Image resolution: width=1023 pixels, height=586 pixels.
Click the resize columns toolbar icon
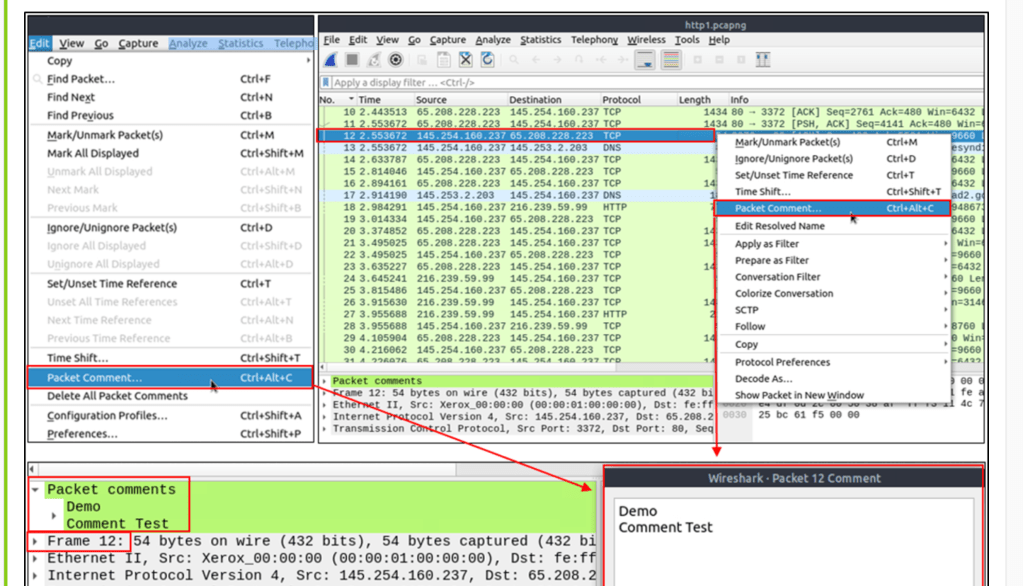click(x=763, y=61)
